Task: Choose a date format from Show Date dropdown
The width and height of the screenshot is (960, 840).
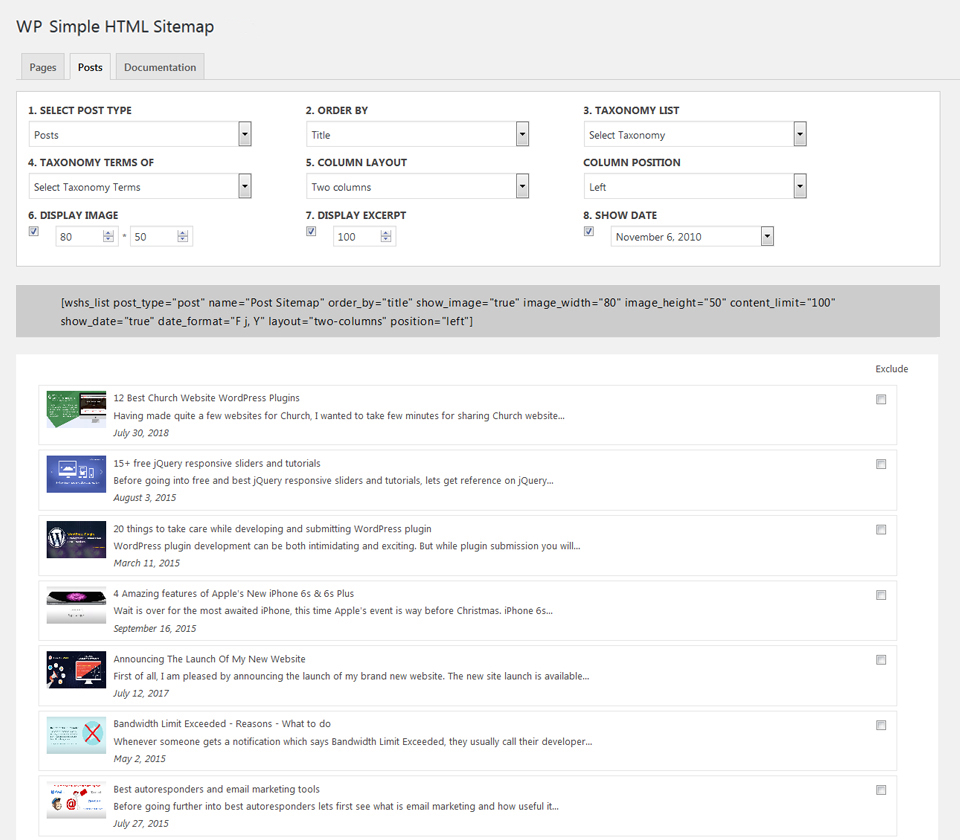Action: coord(692,237)
